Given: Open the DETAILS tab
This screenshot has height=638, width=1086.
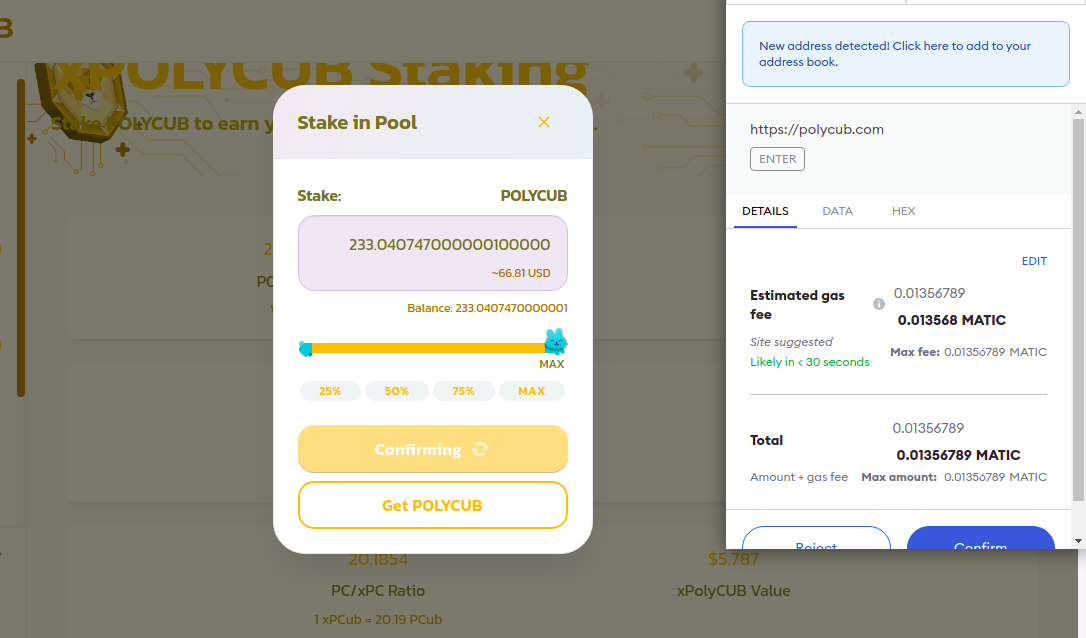Looking at the screenshot, I should coord(765,211).
